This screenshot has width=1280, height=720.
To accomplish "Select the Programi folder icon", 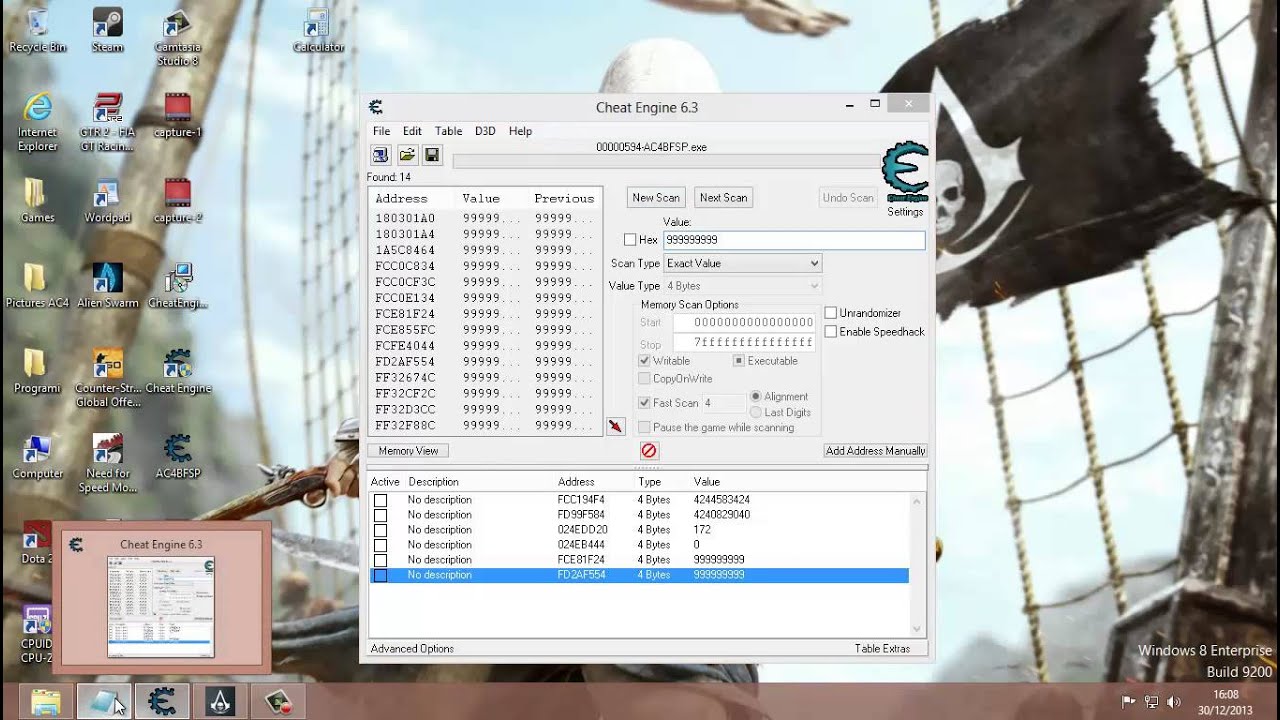I will [37, 371].
